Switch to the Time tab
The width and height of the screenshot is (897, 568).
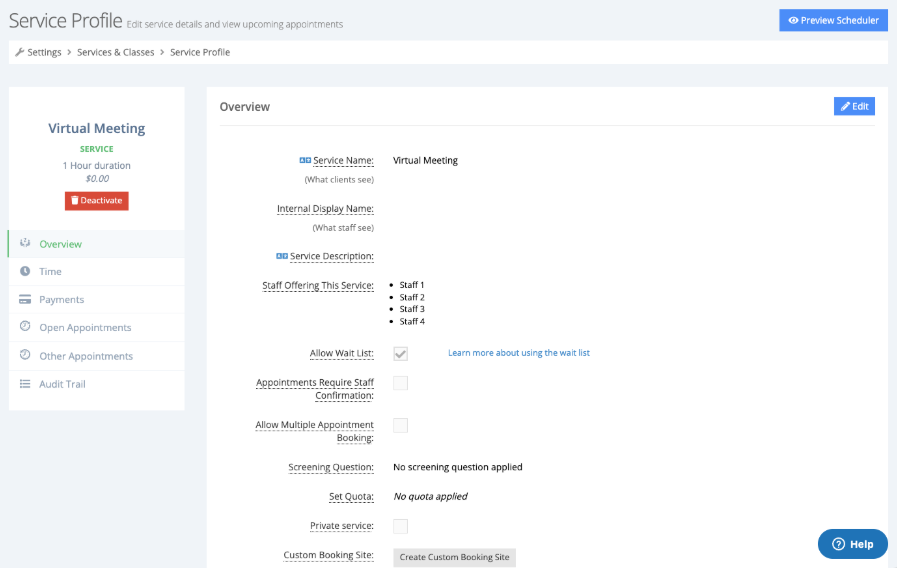pyautogui.click(x=97, y=272)
